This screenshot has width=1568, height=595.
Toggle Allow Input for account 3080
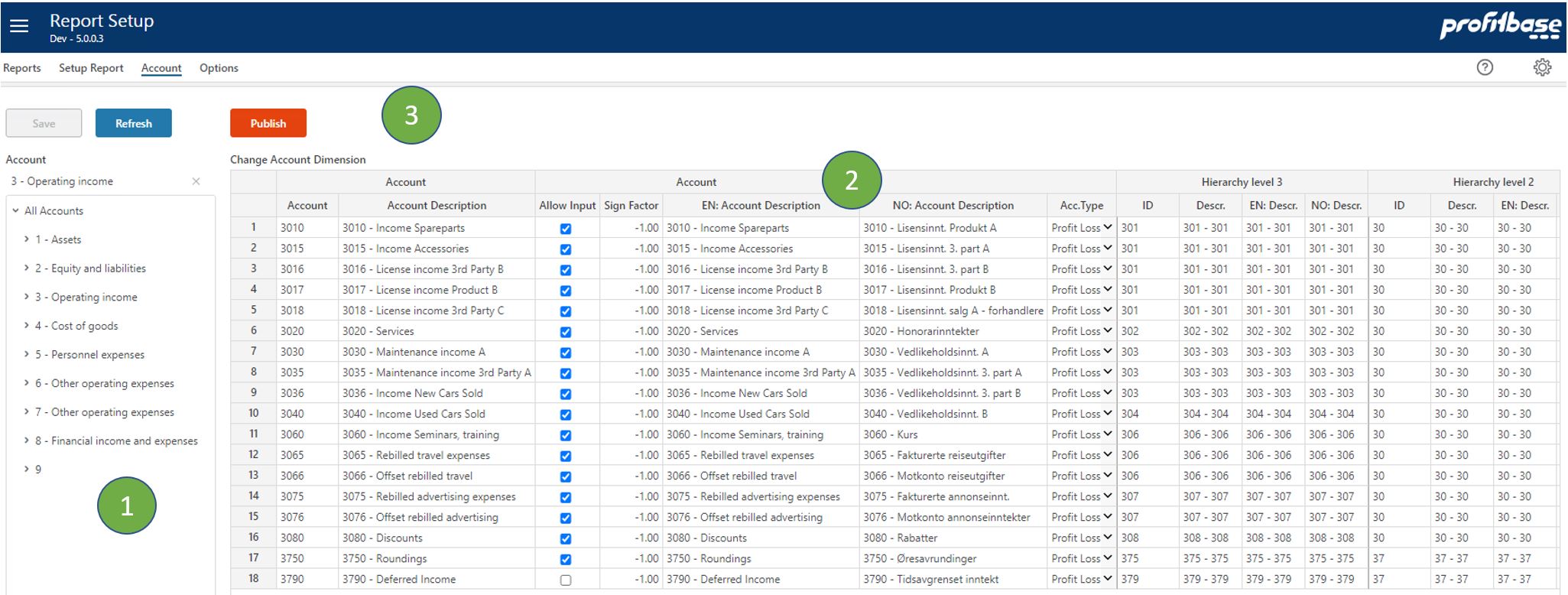[x=566, y=538]
